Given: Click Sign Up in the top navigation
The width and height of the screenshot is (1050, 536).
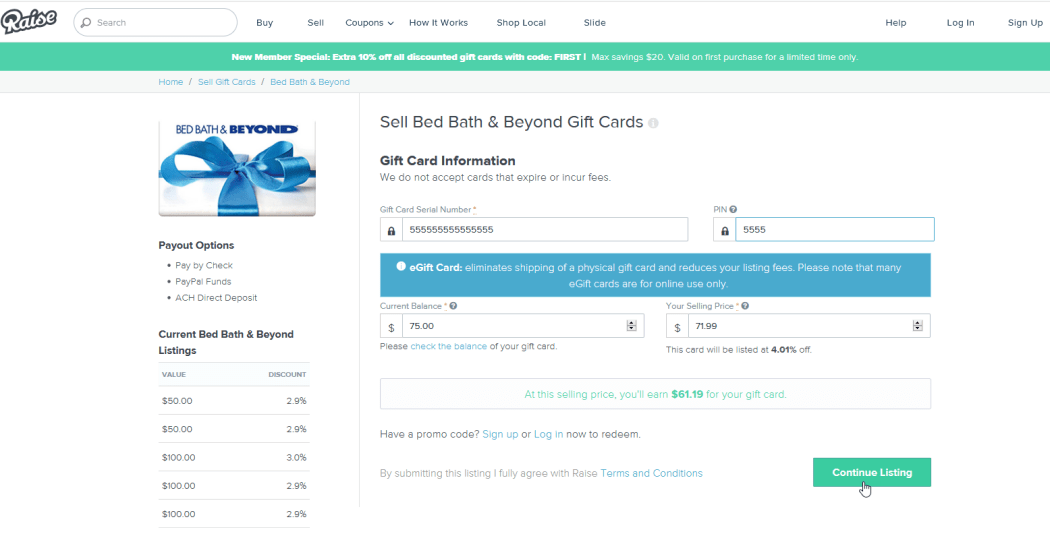Looking at the screenshot, I should (1025, 23).
